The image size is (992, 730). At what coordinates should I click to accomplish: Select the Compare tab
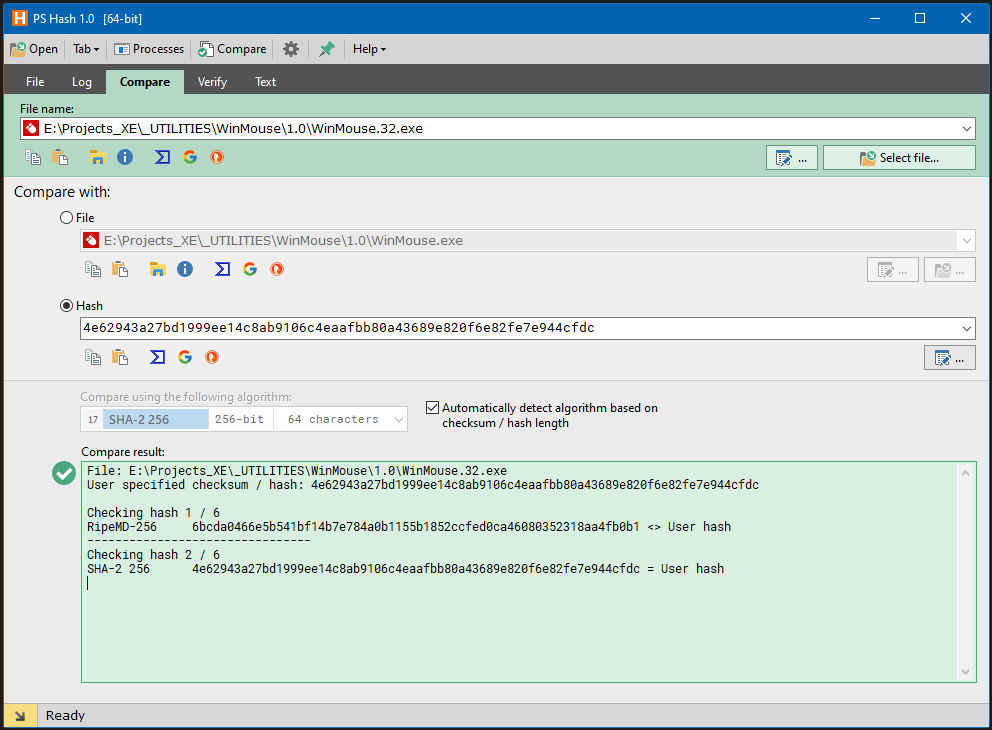coord(145,82)
